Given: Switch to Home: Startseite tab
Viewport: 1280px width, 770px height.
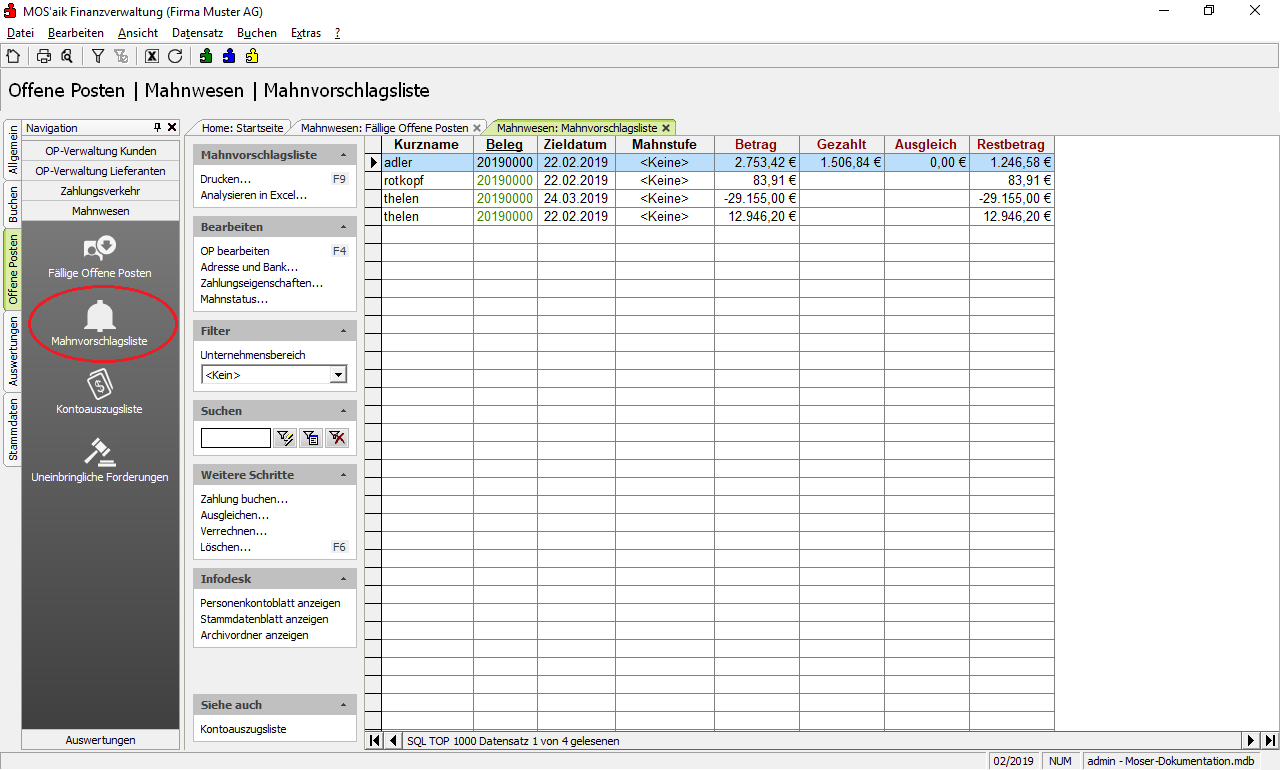Looking at the screenshot, I should [242, 128].
